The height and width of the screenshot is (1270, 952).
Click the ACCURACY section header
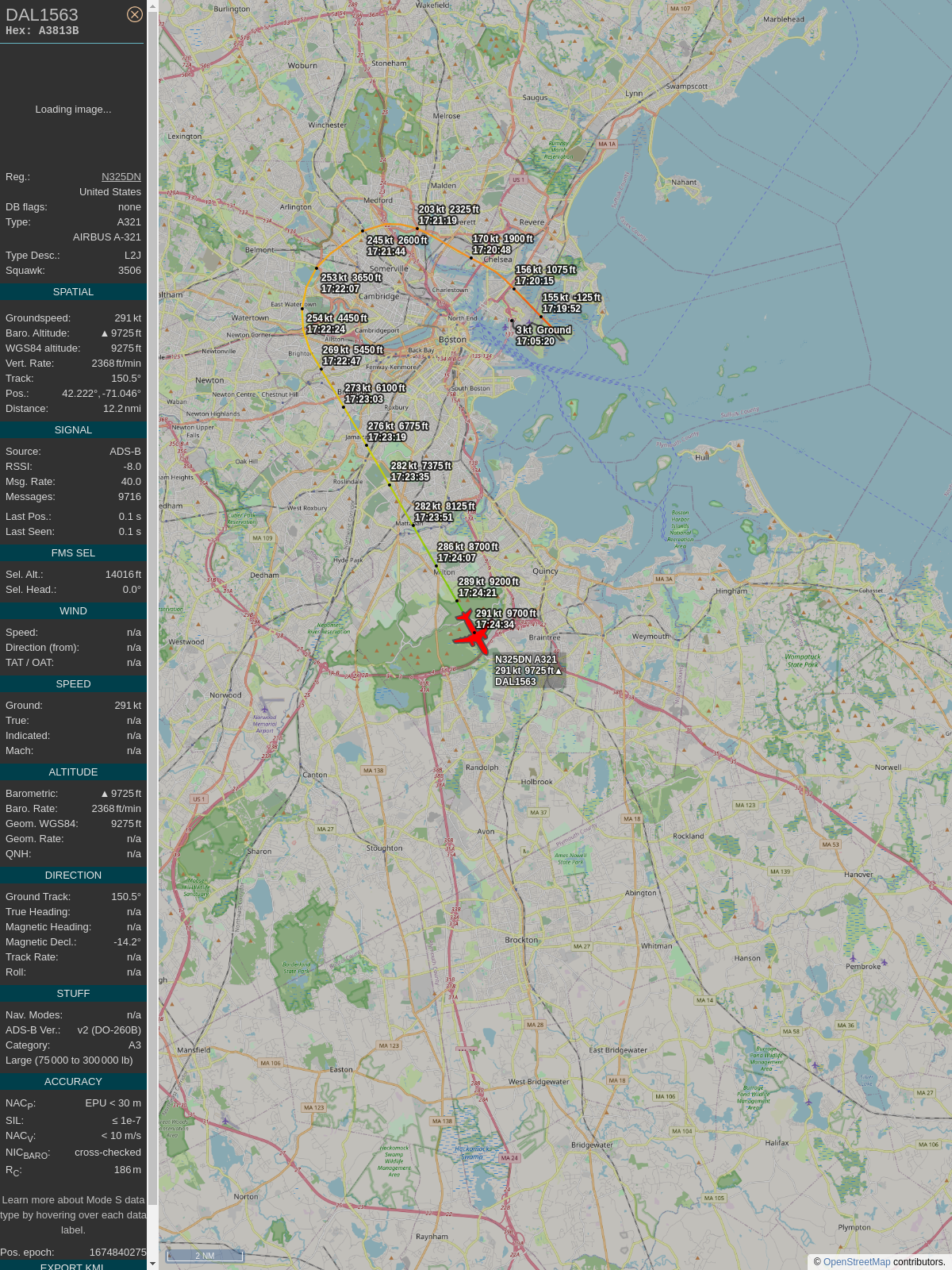[x=73, y=1082]
